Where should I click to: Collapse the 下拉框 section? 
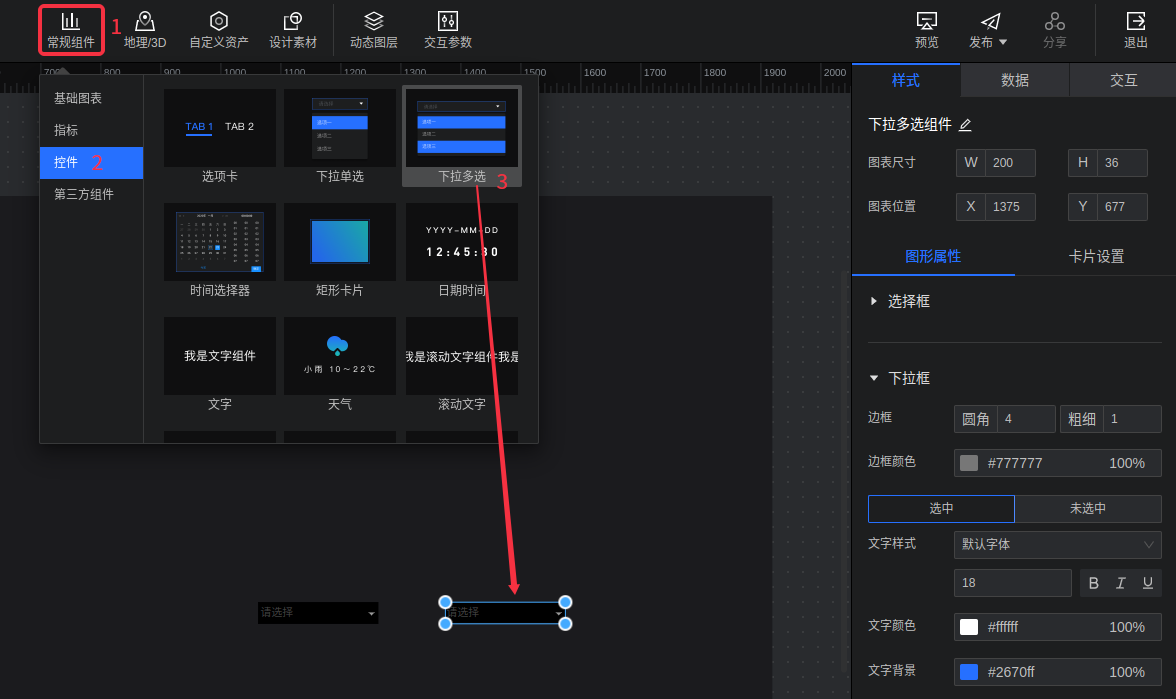tap(874, 378)
